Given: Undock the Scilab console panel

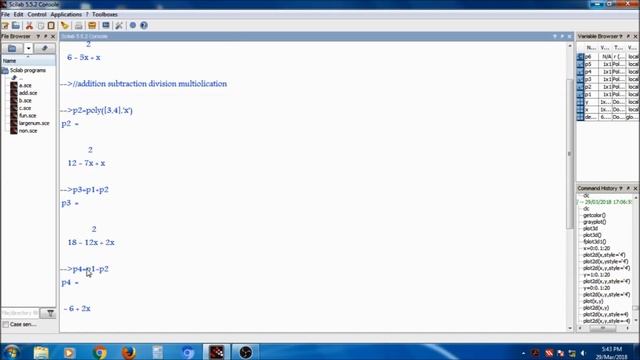Looking at the screenshot, I should 562,36.
